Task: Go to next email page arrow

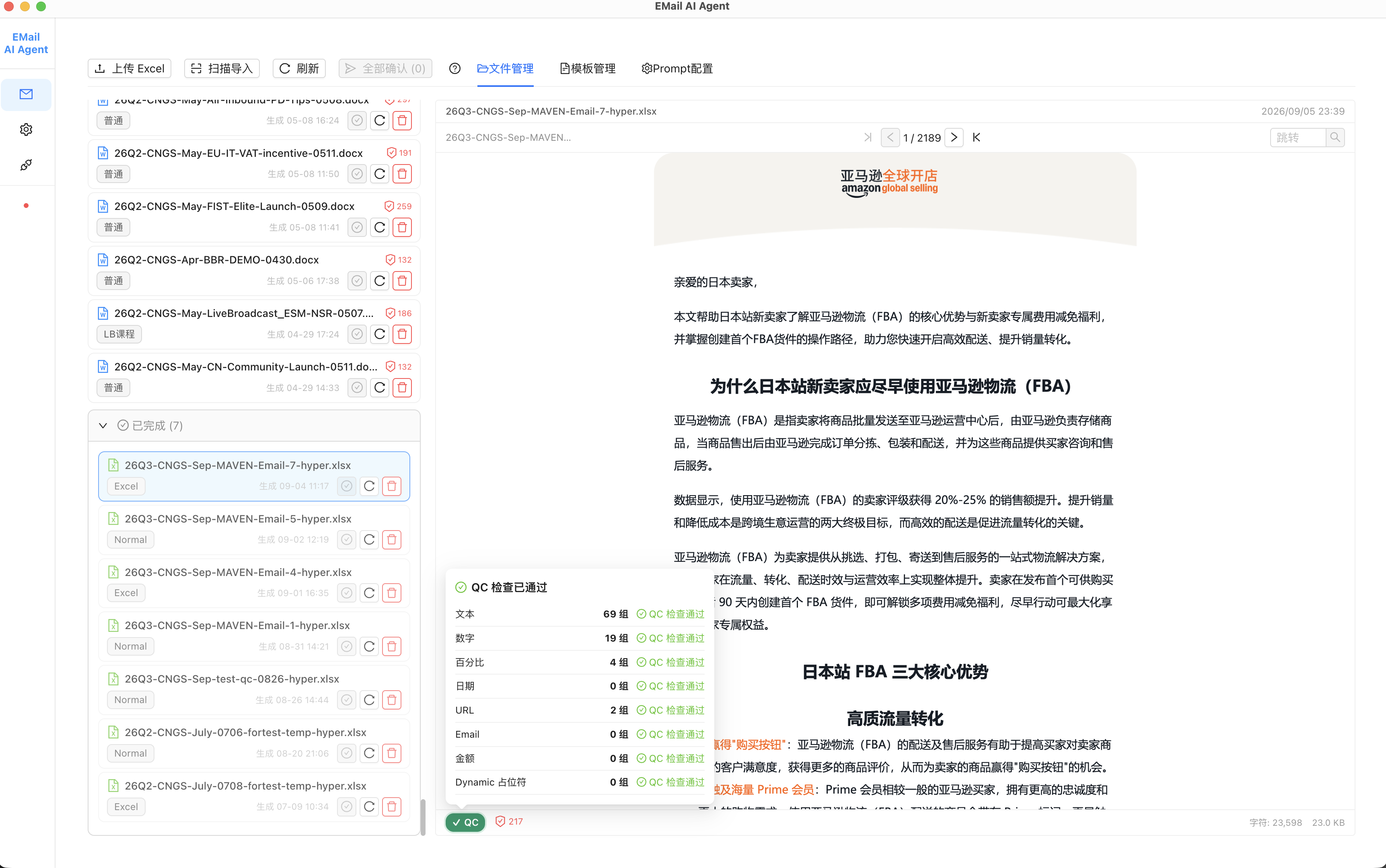Action: [x=954, y=138]
